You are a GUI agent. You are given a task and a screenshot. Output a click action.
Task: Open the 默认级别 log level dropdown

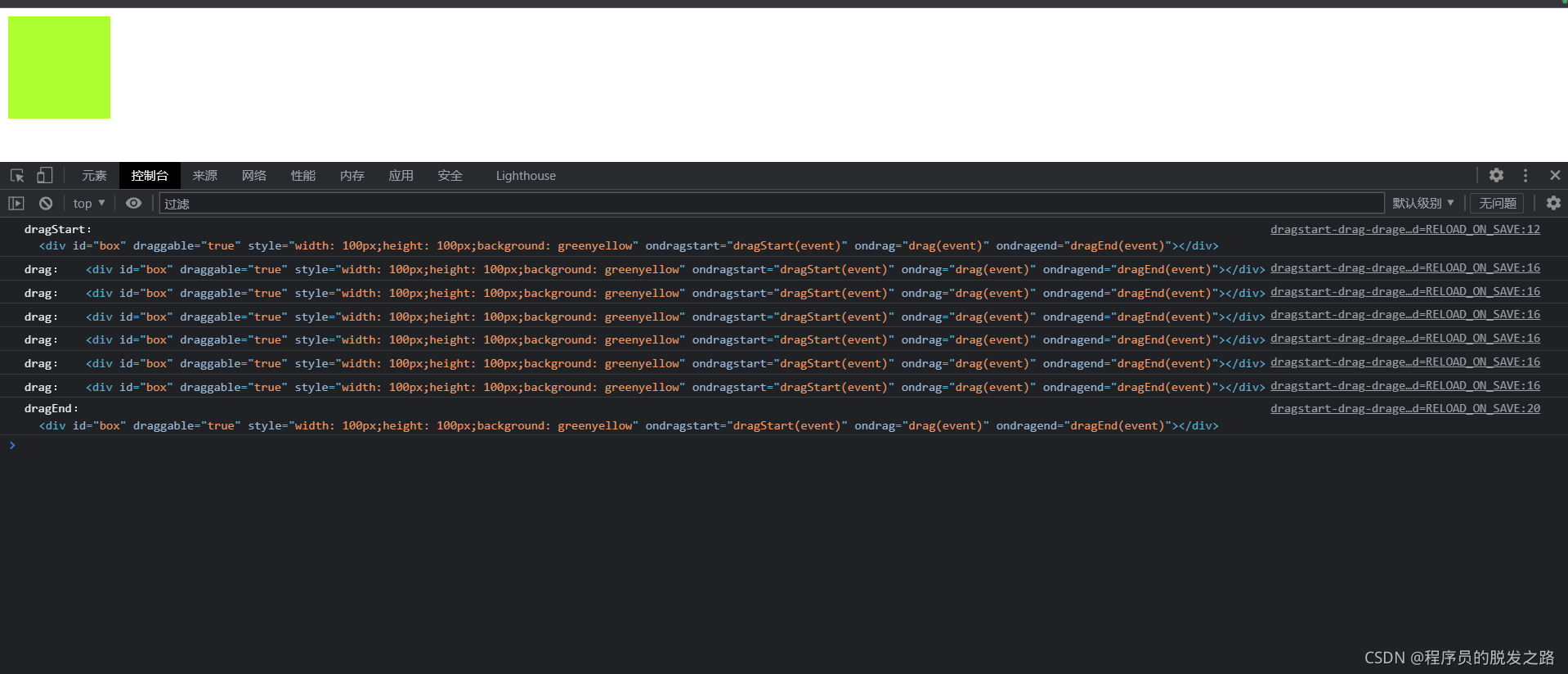click(1423, 203)
